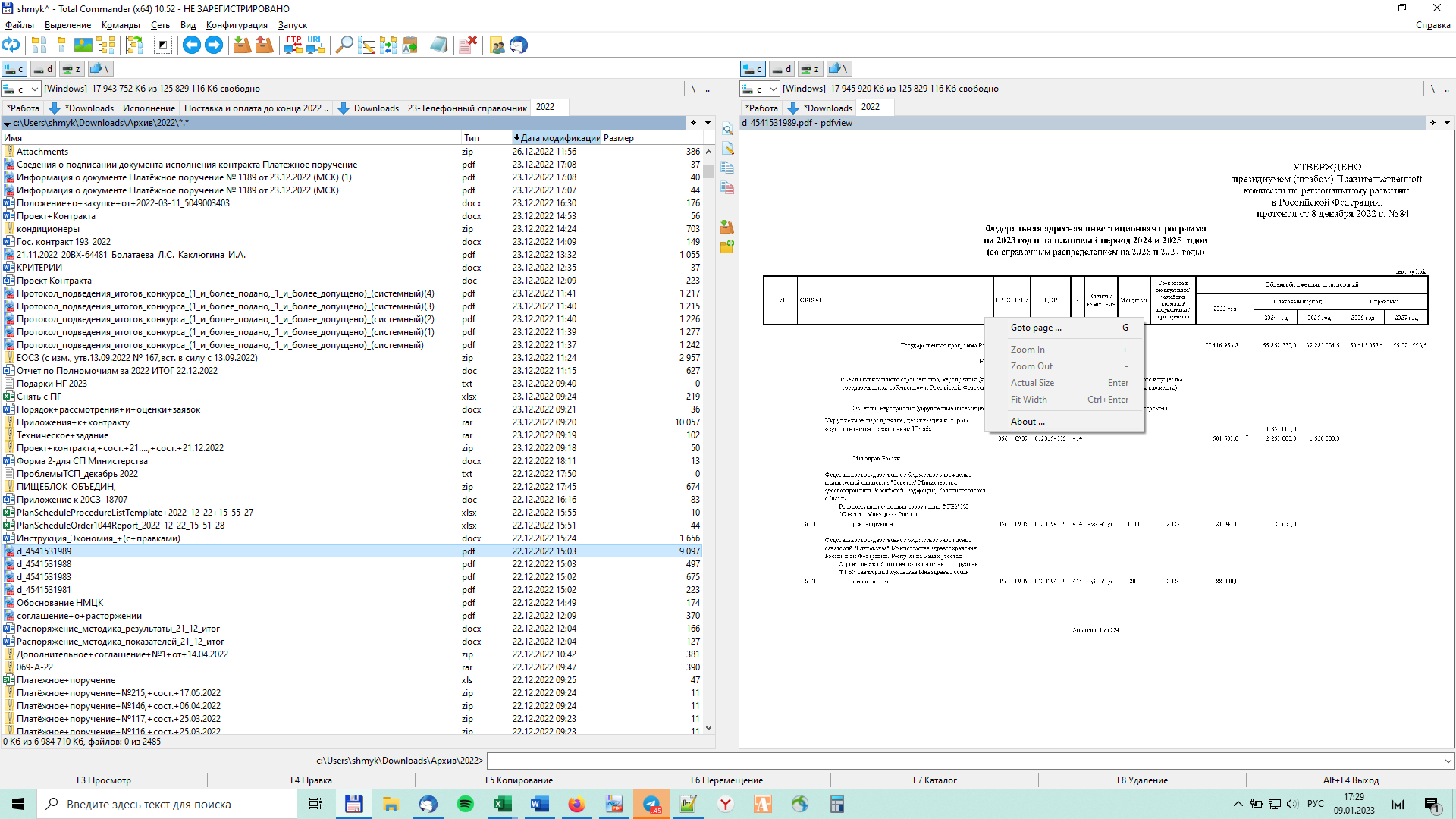Click the Notepad toolbar icon
Image resolution: width=1456 pixels, height=819 pixels.
438,45
